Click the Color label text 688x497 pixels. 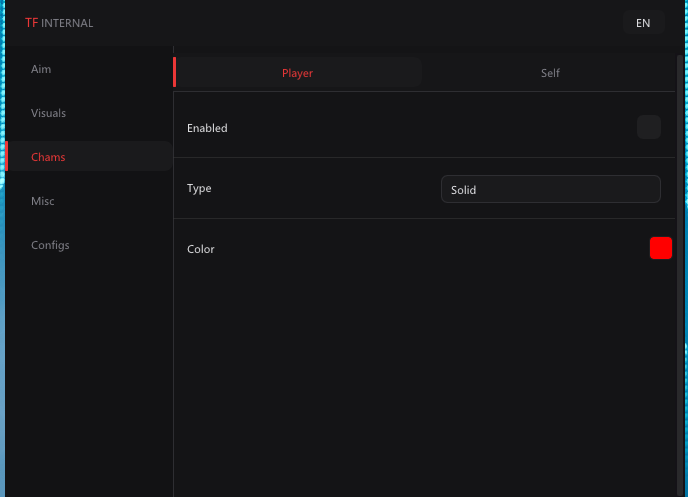(x=201, y=249)
